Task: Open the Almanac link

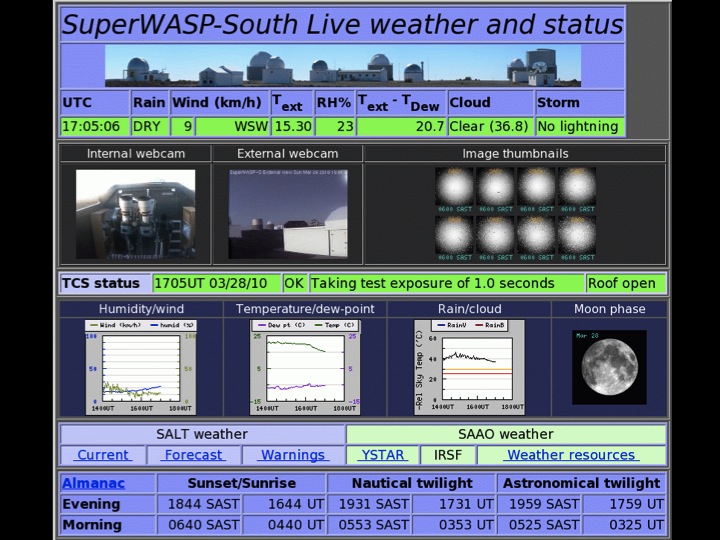Action: coord(93,483)
